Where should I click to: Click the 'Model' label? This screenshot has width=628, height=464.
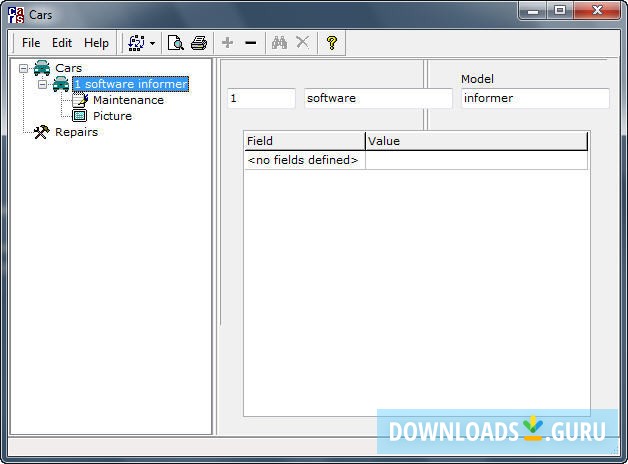pyautogui.click(x=477, y=79)
